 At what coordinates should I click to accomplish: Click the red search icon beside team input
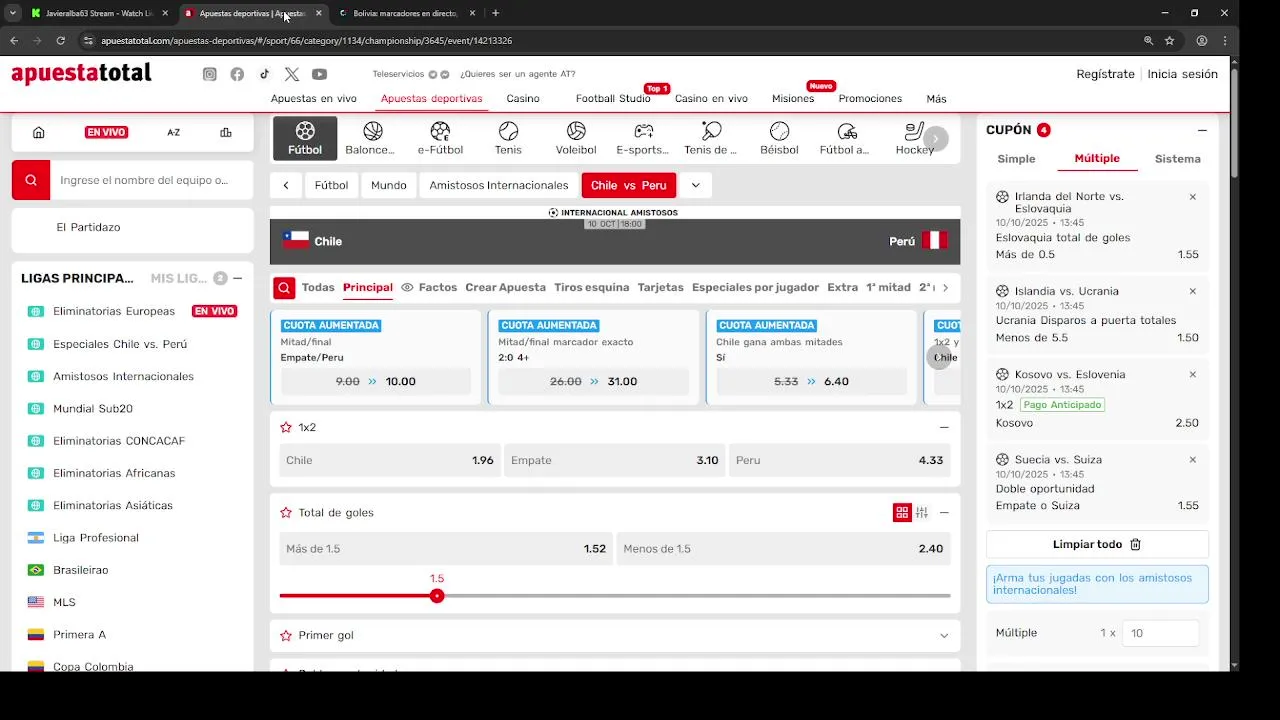31,180
